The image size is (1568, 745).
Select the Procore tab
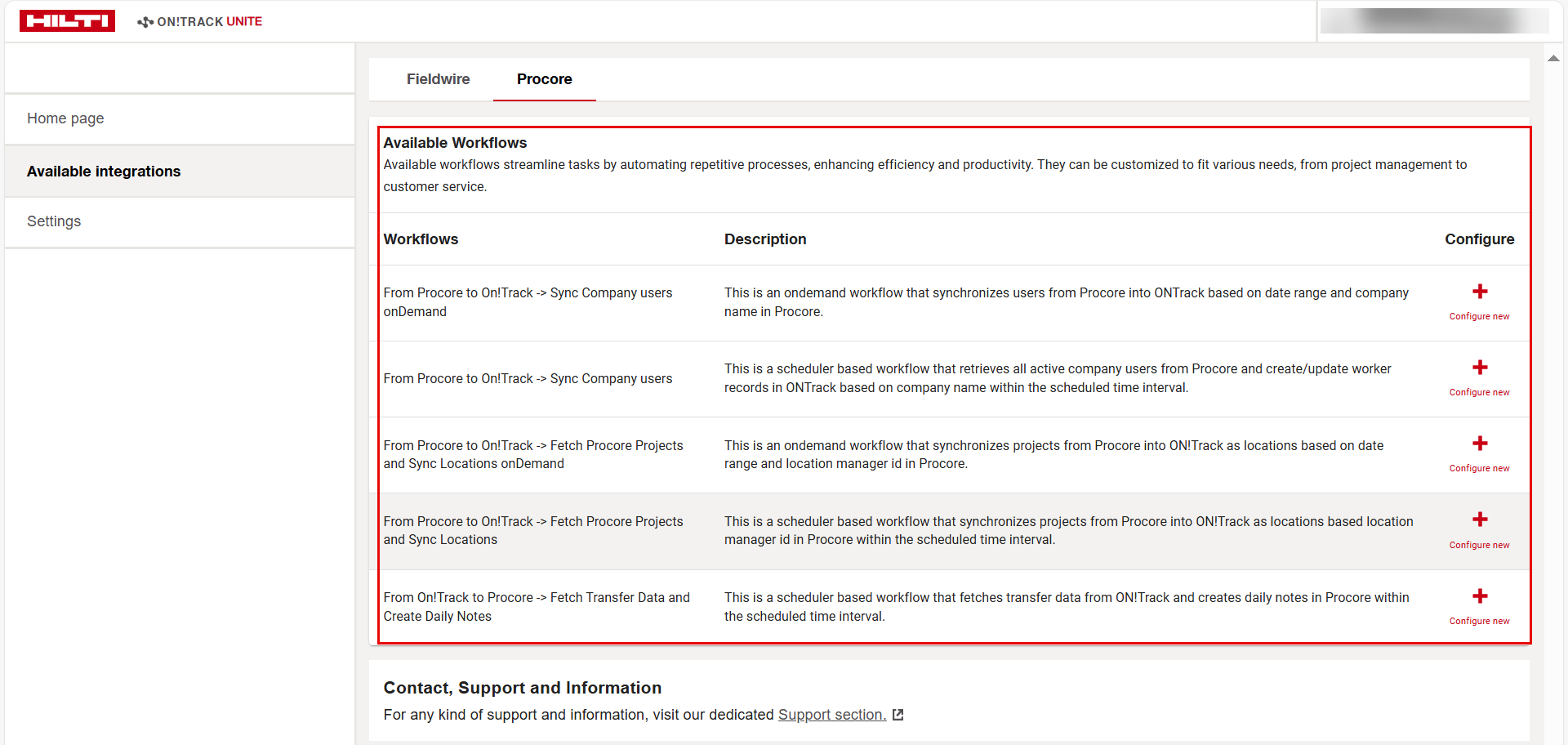[x=545, y=79]
